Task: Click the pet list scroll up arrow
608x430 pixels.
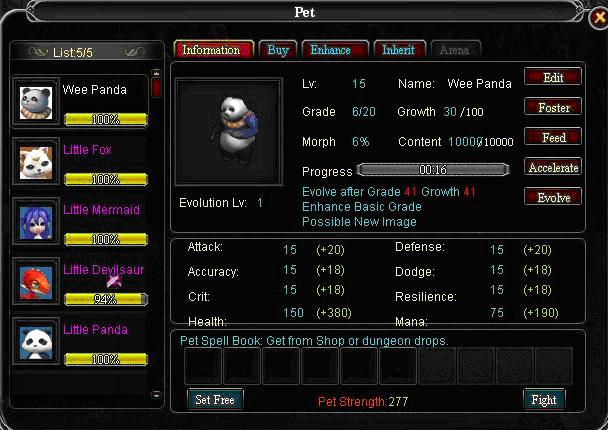Action: 156,73
